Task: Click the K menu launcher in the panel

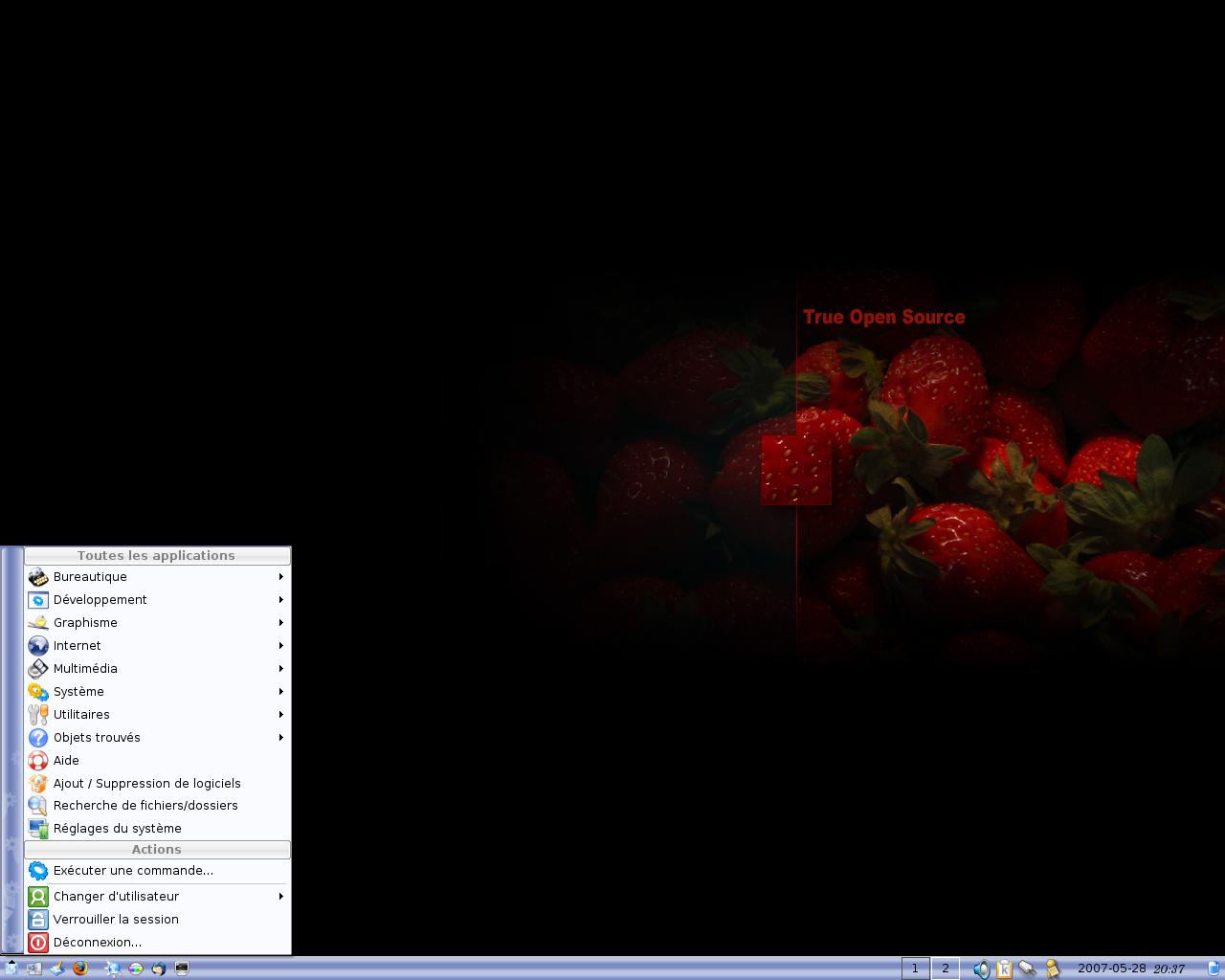Action: [x=11, y=969]
